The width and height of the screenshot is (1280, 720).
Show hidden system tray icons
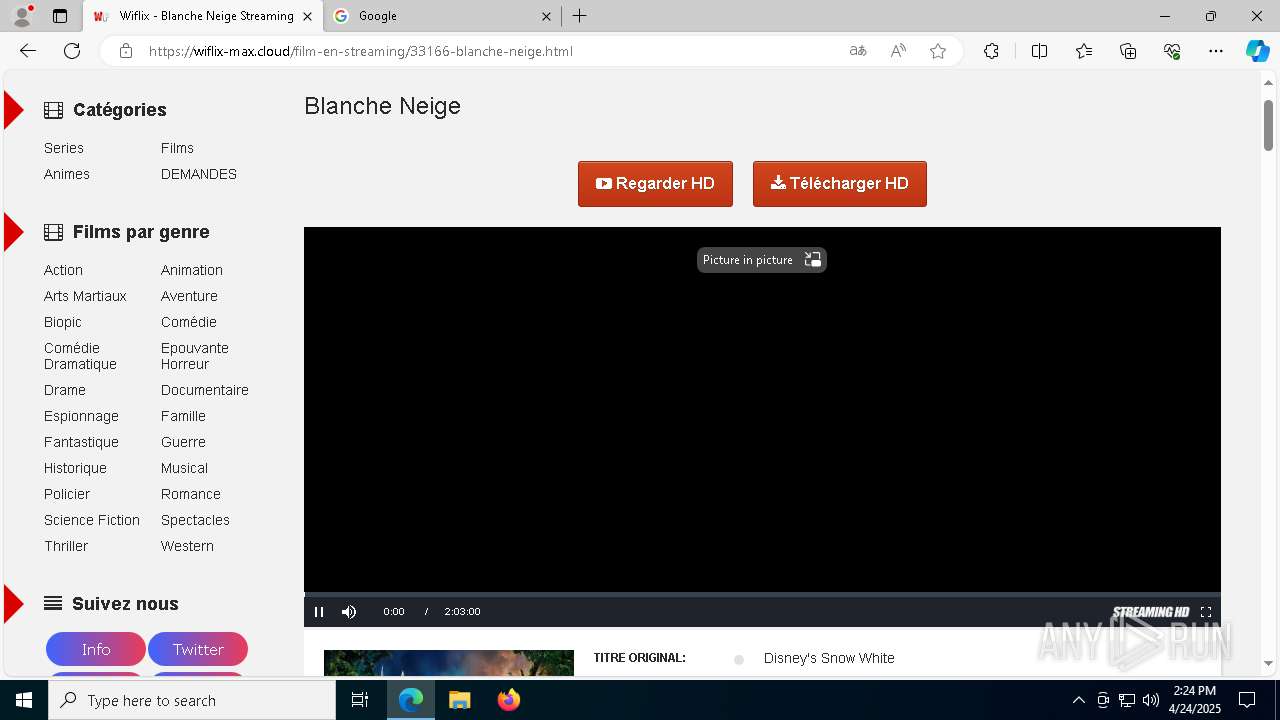(1078, 700)
